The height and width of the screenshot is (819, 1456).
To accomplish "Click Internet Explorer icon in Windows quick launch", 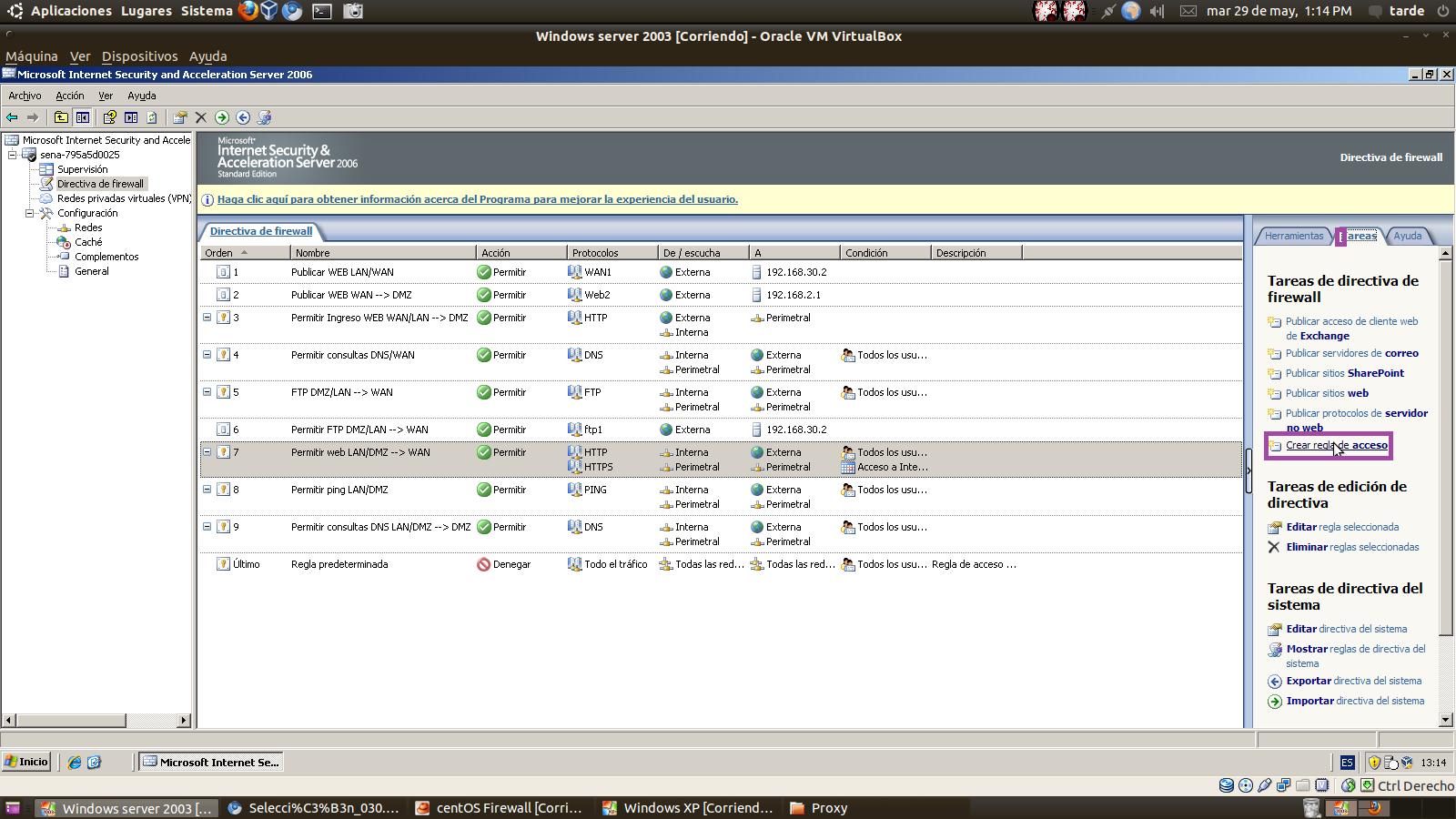I will [75, 763].
